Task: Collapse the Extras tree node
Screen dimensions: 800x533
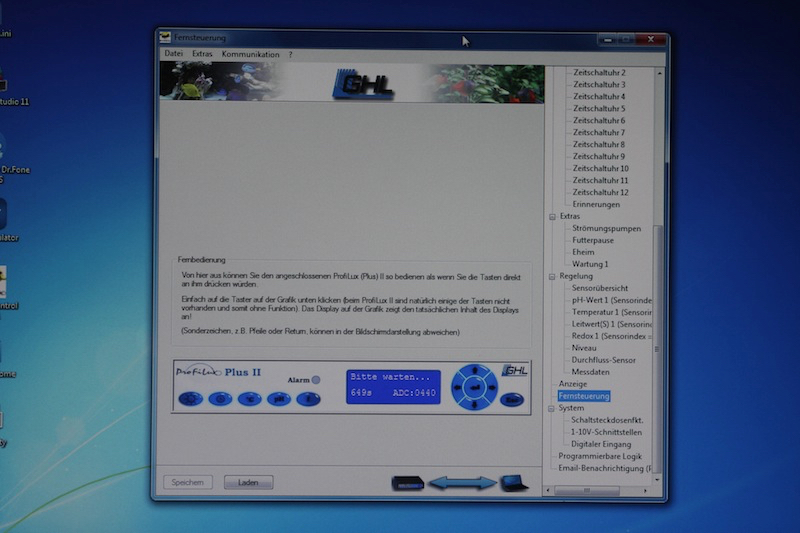Action: 552,217
